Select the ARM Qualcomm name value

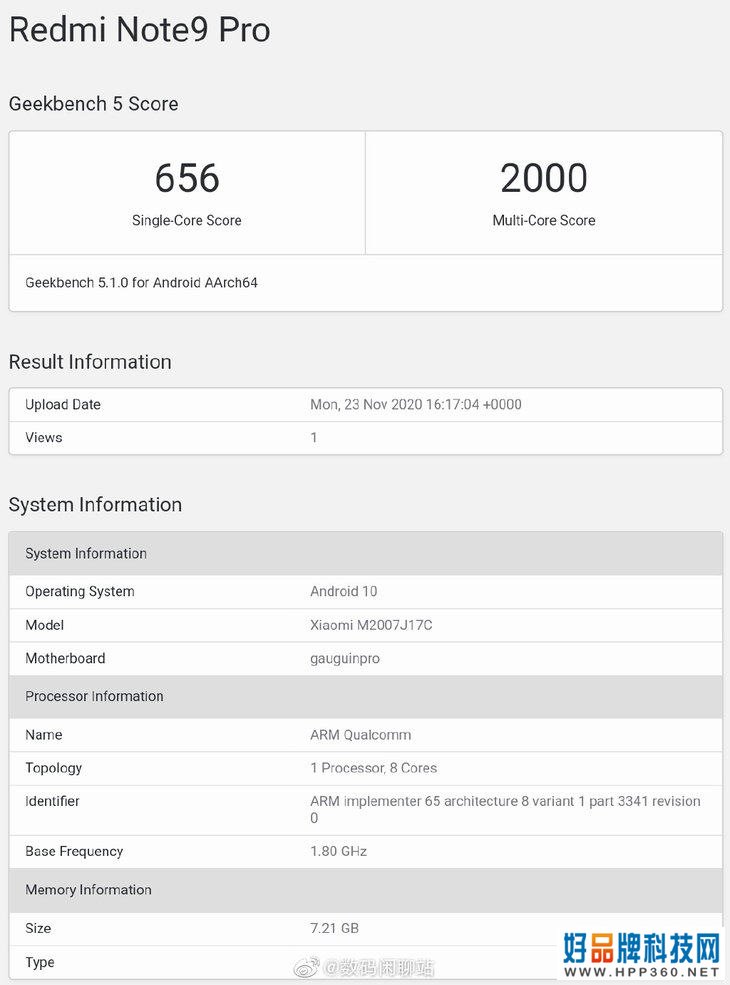tap(361, 735)
